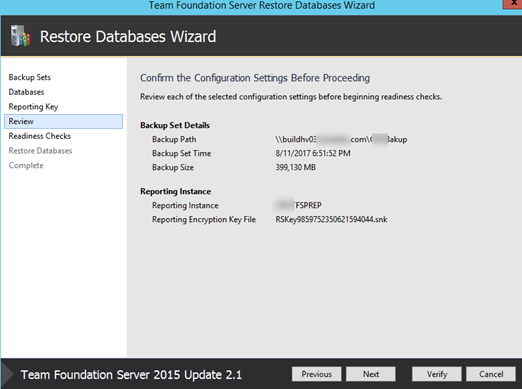This screenshot has width=522, height=389.
Task: Click the Confirm the Configuration Settings heading
Action: click(255, 78)
